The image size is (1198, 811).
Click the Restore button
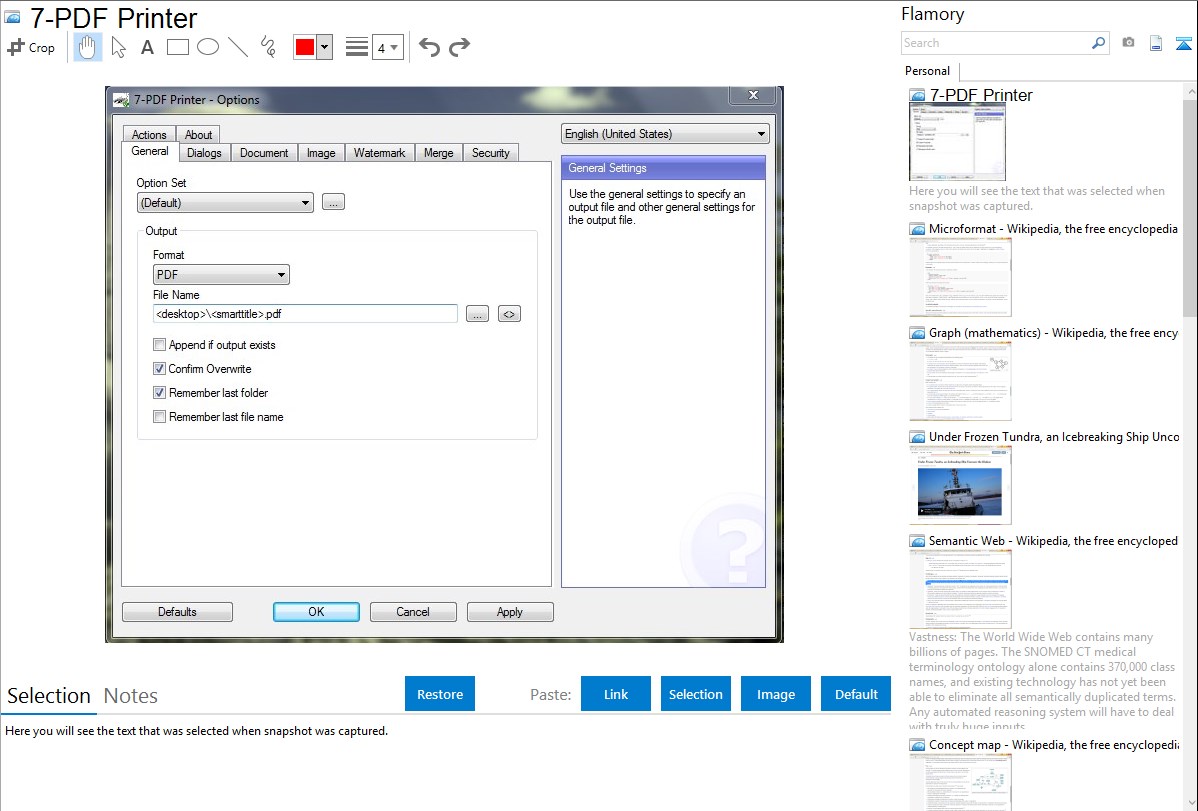point(440,694)
